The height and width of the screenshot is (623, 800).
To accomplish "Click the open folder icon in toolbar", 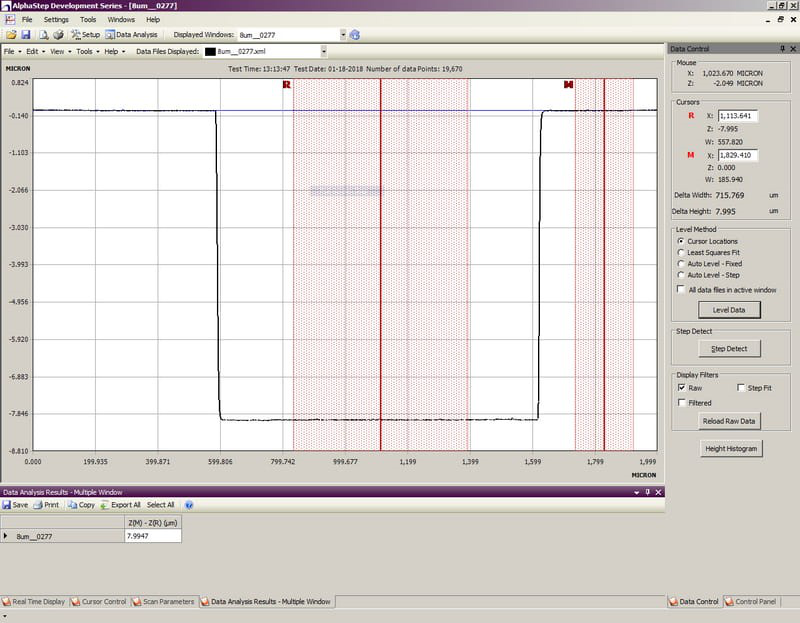I will (10, 35).
